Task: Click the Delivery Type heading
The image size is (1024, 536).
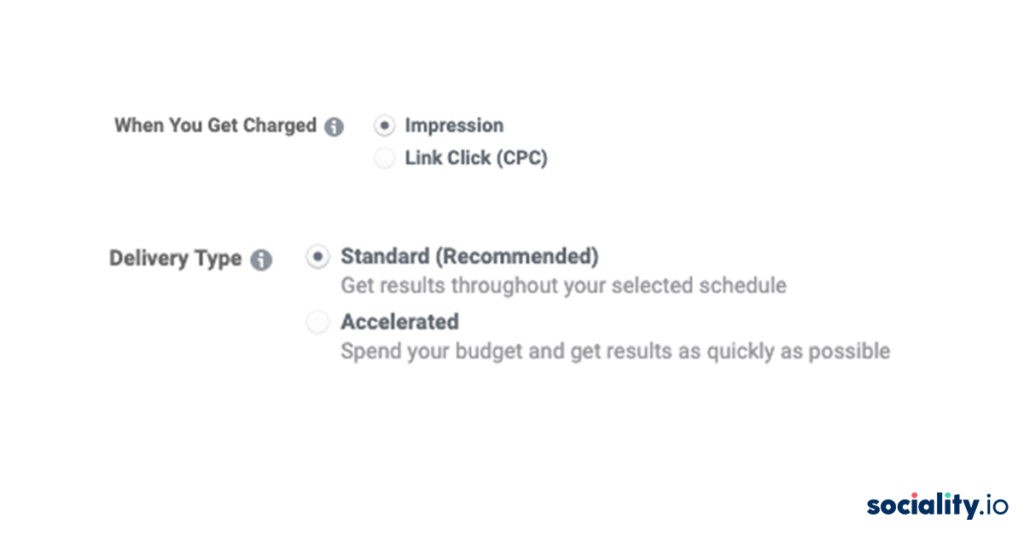Action: click(x=176, y=259)
